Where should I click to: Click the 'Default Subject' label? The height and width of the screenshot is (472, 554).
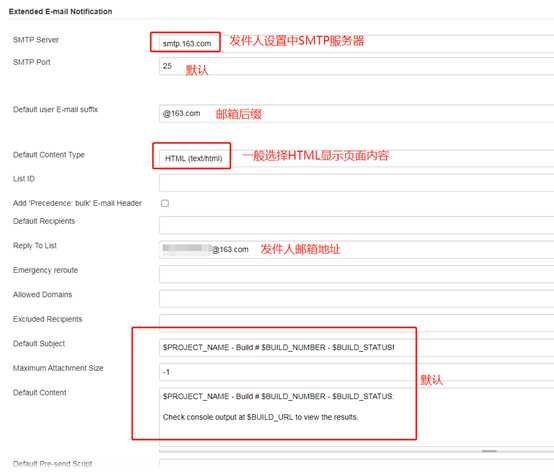(39, 343)
